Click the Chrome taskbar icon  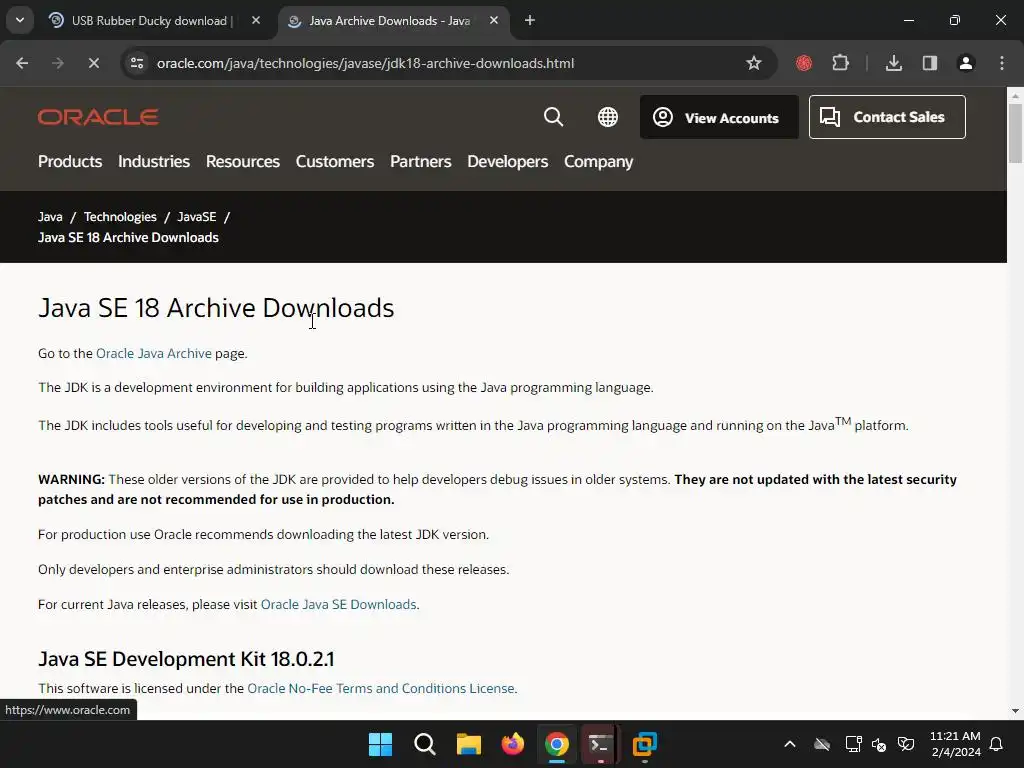pos(556,744)
